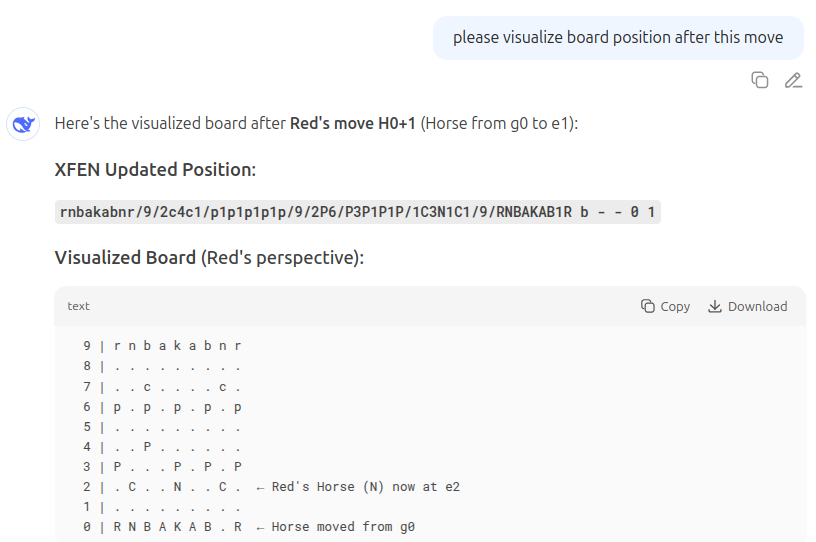Viewport: 816px width, 542px height.
Task: Click the user message bubble text
Action: point(617,37)
